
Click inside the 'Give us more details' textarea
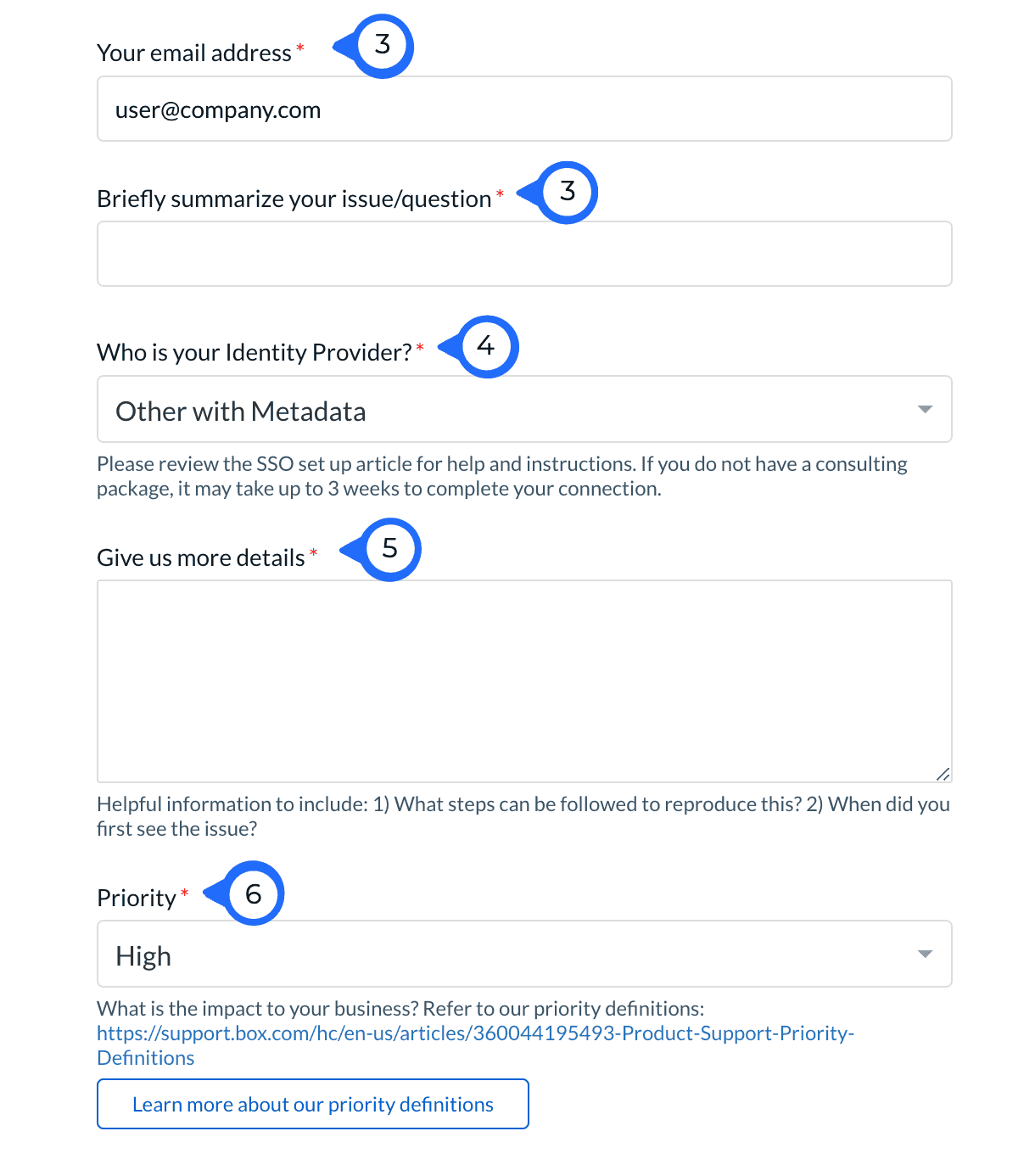tap(523, 680)
